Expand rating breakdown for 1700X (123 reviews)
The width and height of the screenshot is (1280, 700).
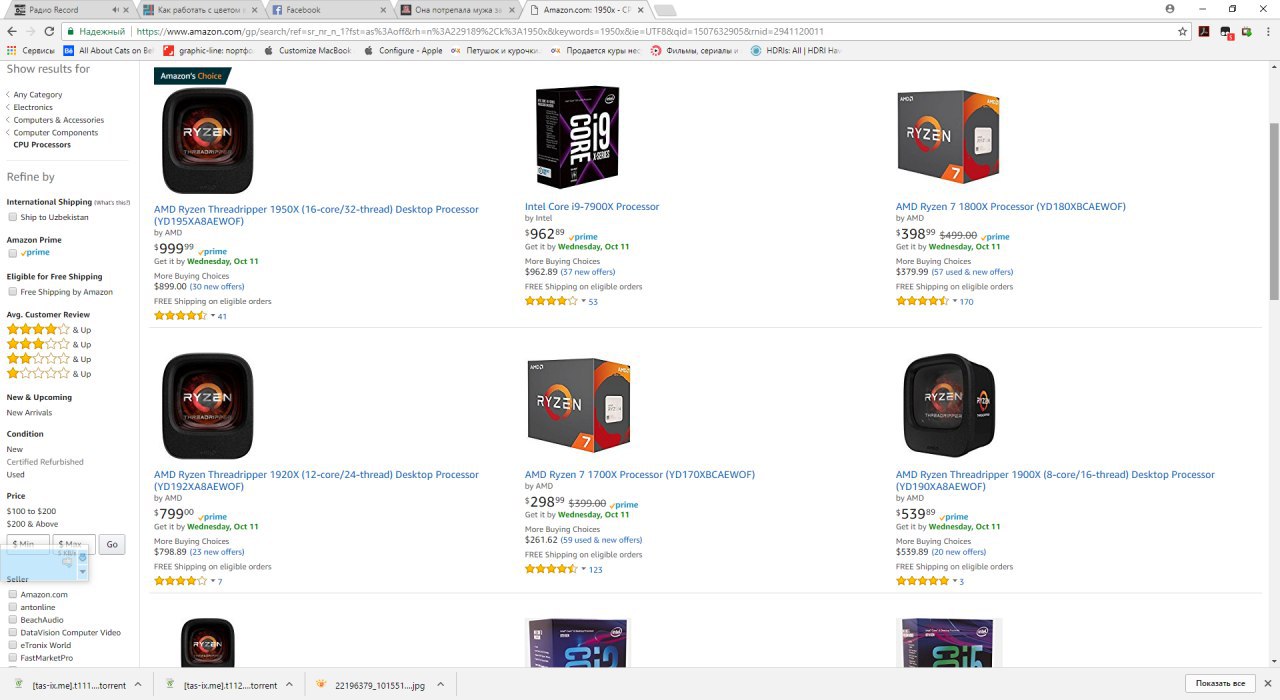584,569
